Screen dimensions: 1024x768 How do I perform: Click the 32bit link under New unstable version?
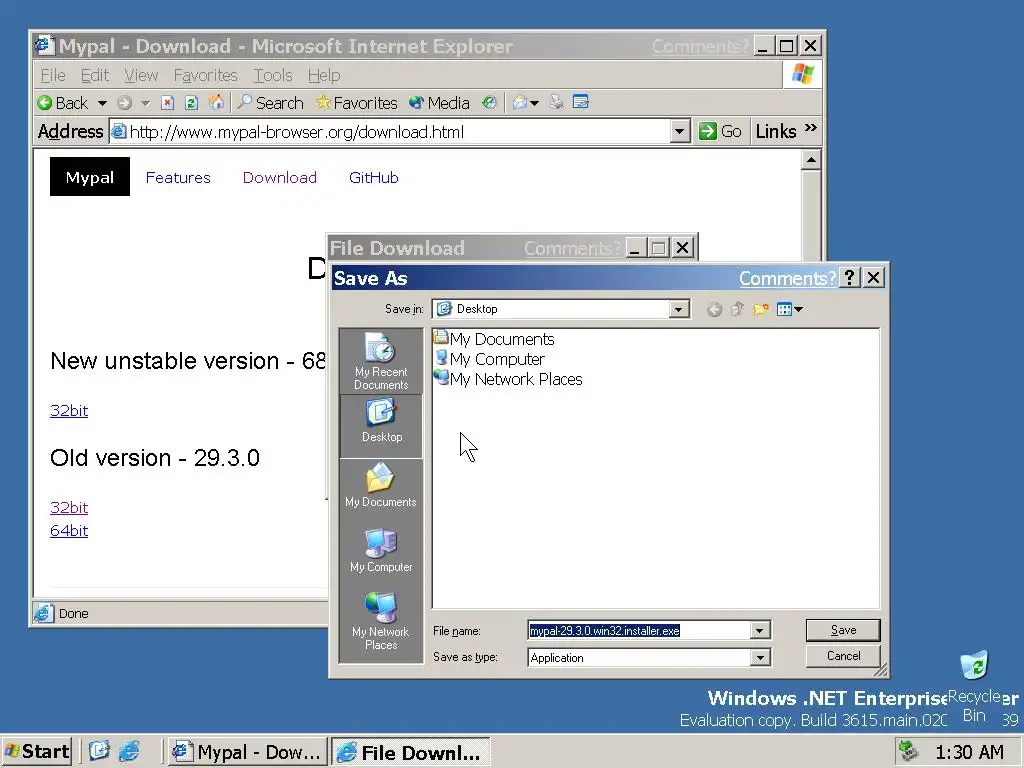(x=69, y=411)
